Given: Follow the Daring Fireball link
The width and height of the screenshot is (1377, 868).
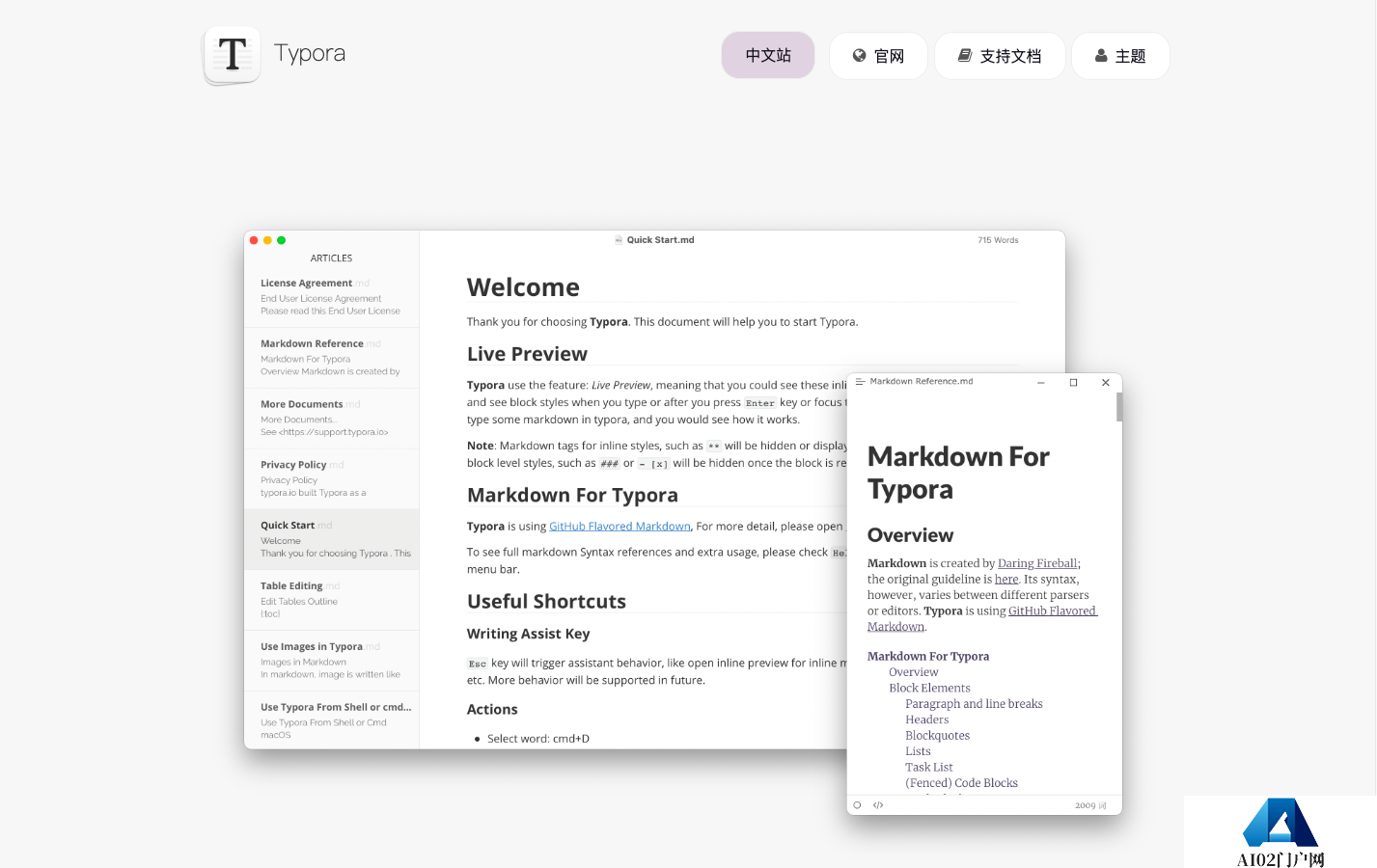Looking at the screenshot, I should click(1037, 563).
